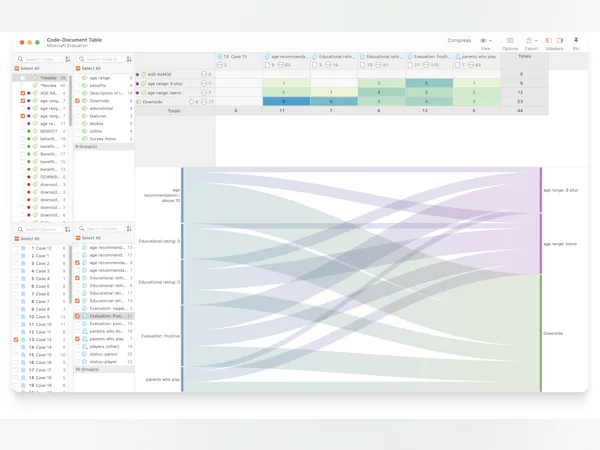Click the Compress button

coord(459,40)
